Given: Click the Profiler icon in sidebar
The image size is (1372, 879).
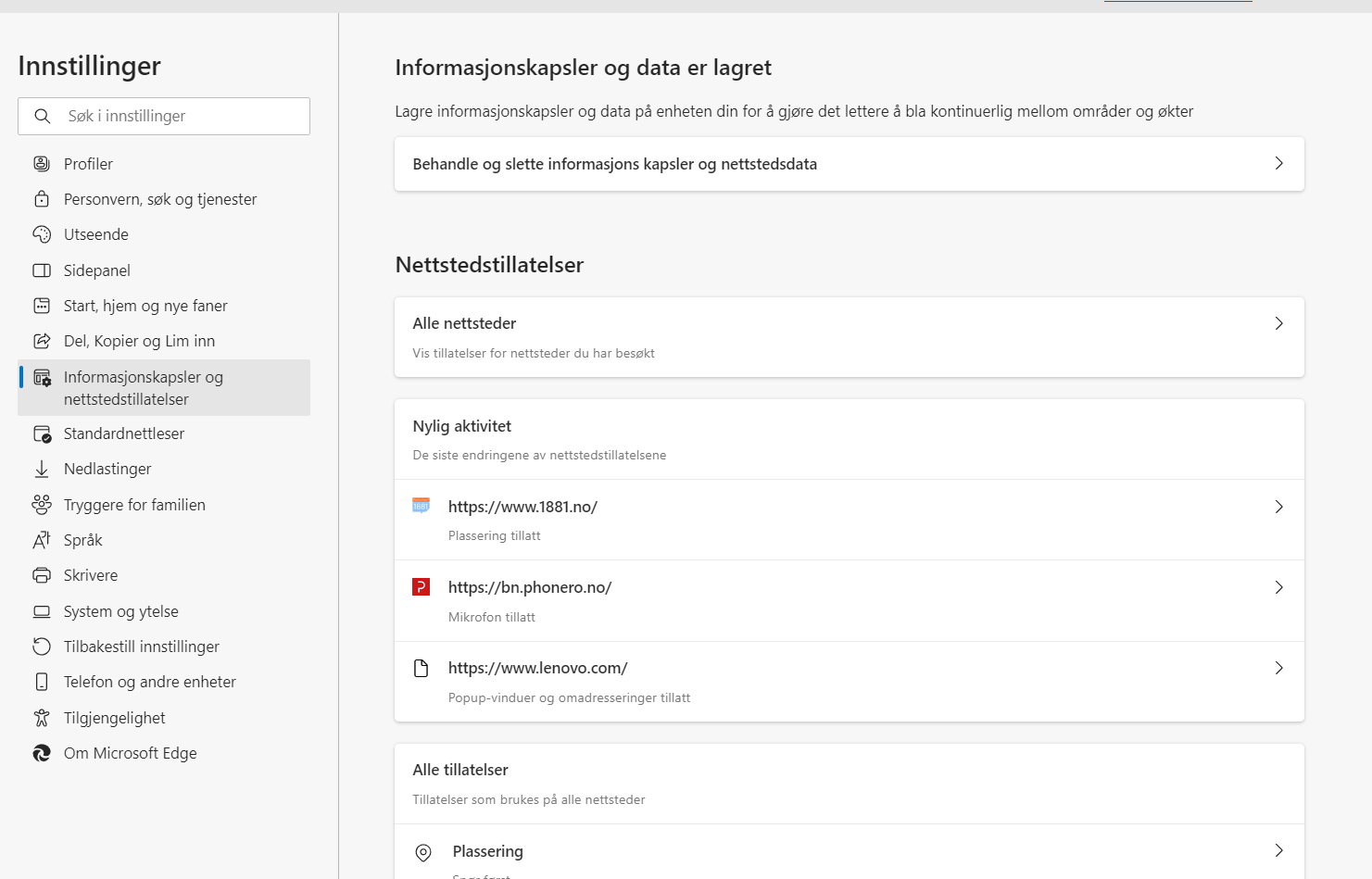Looking at the screenshot, I should point(42,164).
